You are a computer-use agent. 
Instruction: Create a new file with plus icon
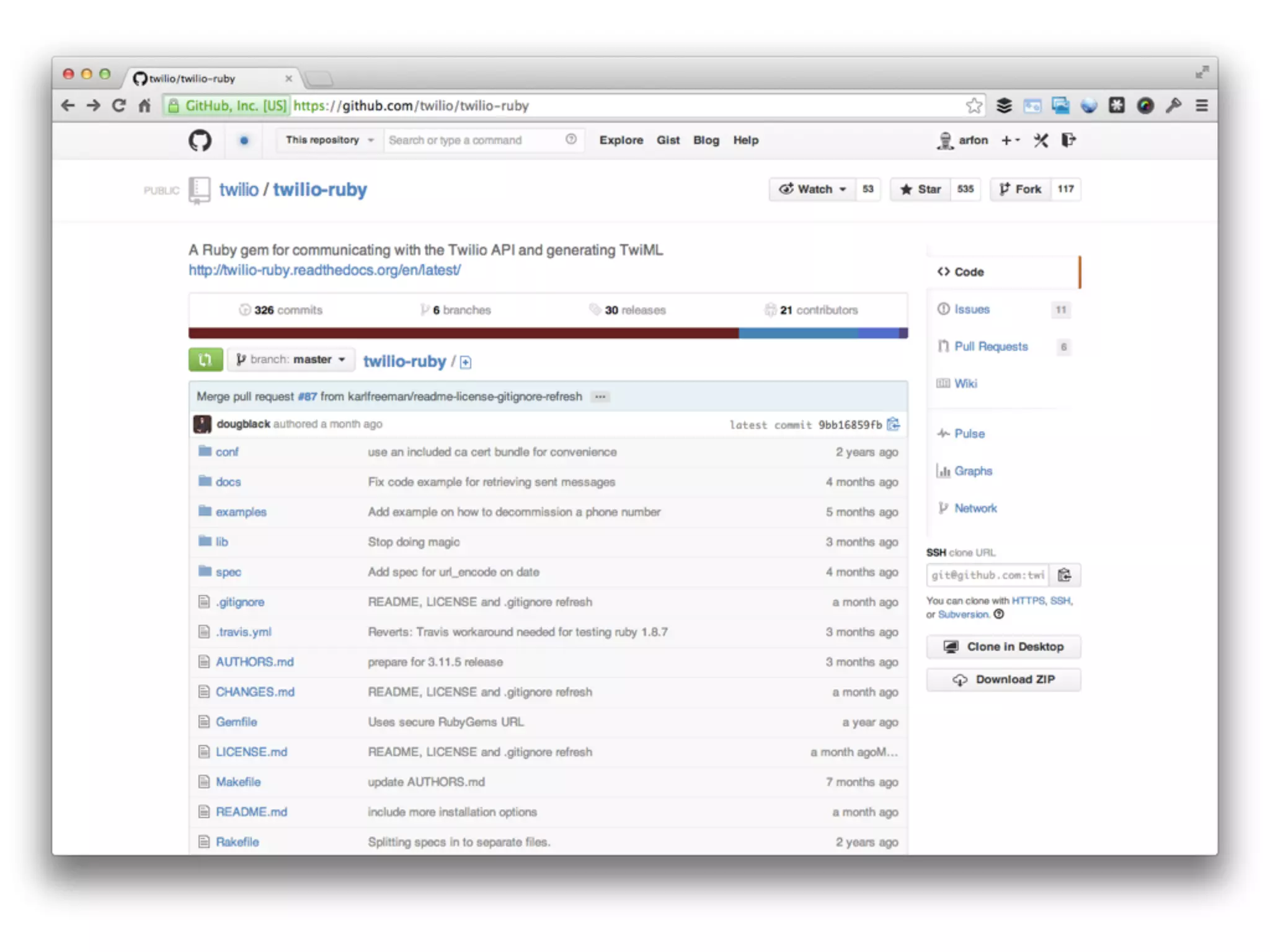[x=466, y=363]
